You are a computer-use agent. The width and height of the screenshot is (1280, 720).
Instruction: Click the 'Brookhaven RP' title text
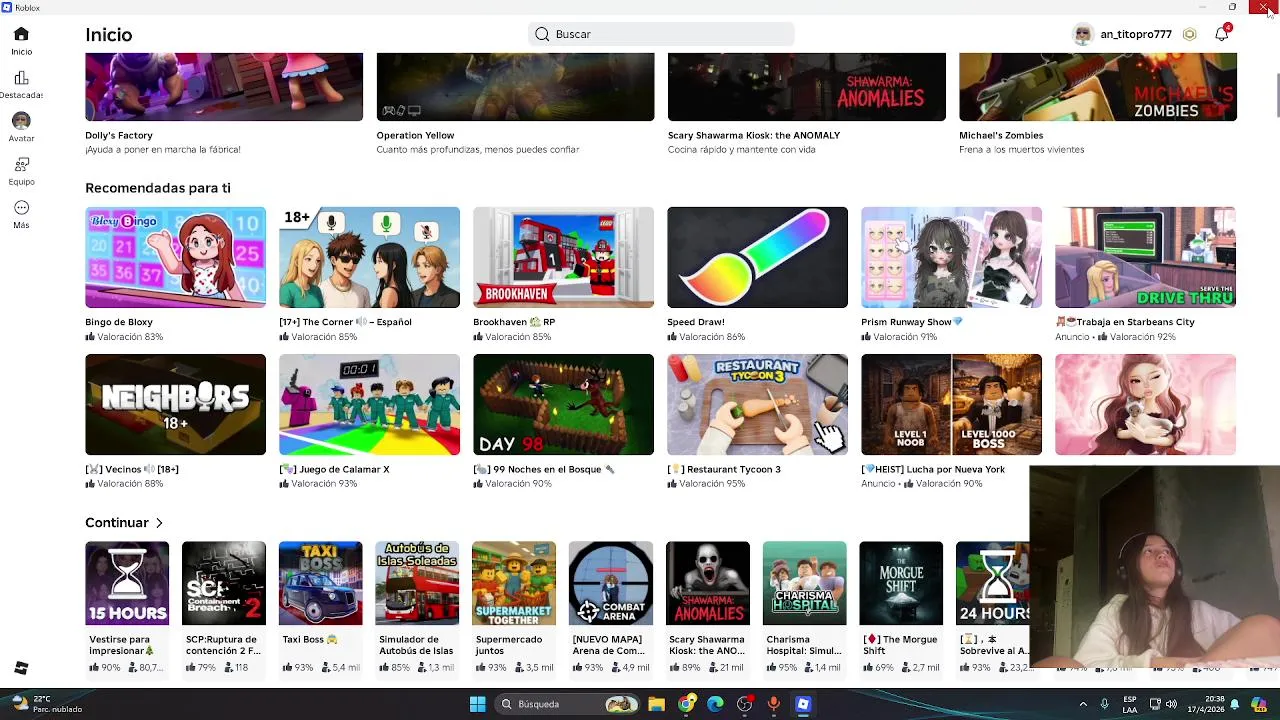(514, 322)
